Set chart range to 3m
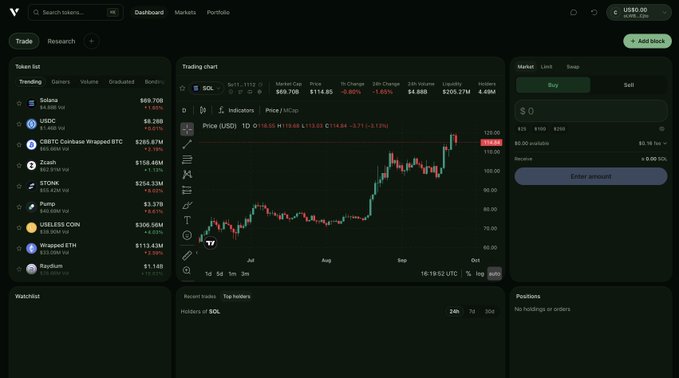This screenshot has height=378, width=679. (x=245, y=274)
